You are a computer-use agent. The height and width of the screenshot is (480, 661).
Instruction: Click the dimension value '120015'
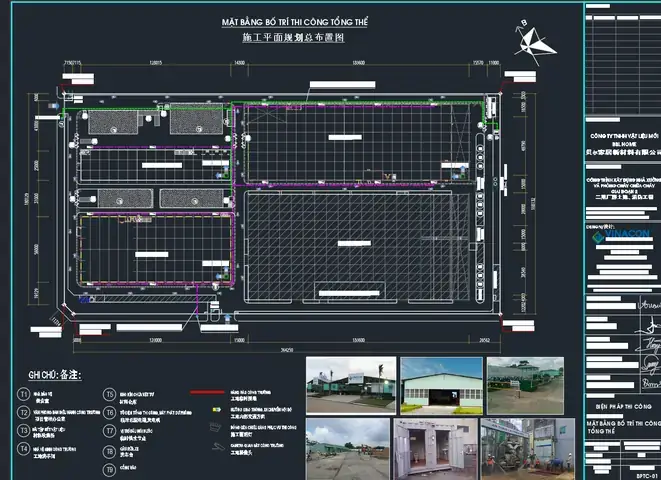(x=156, y=63)
